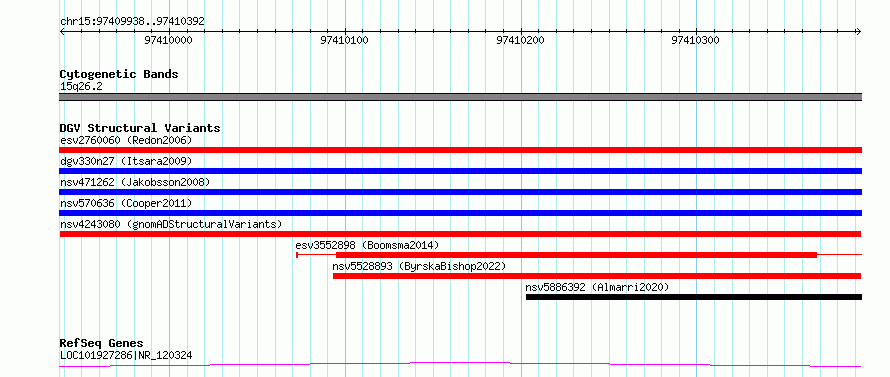The width and height of the screenshot is (890, 377).
Task: Click the 15q26.2 cytogenetic band label
Action: click(x=81, y=87)
